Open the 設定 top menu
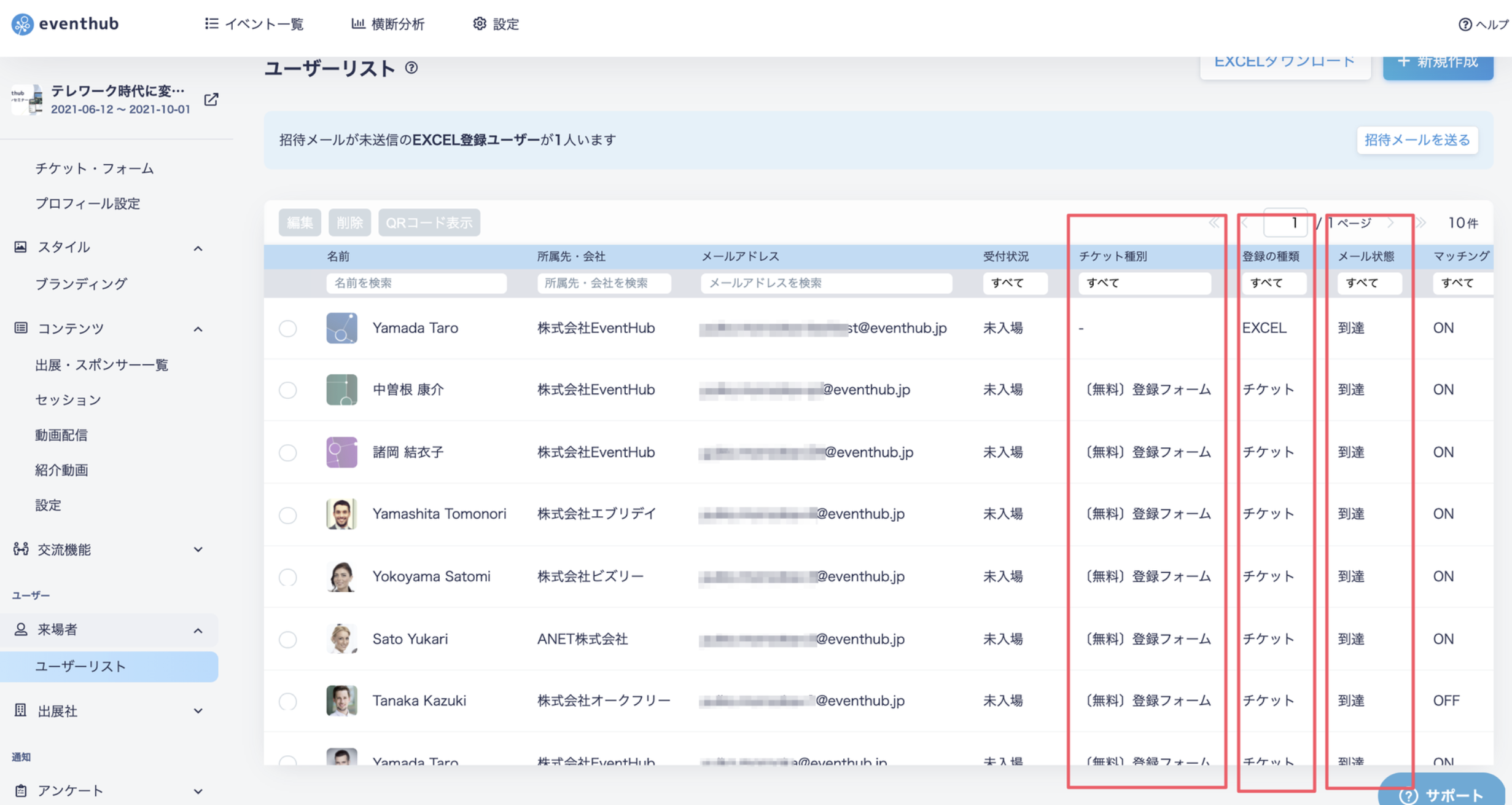The width and height of the screenshot is (1512, 805). 496,24
